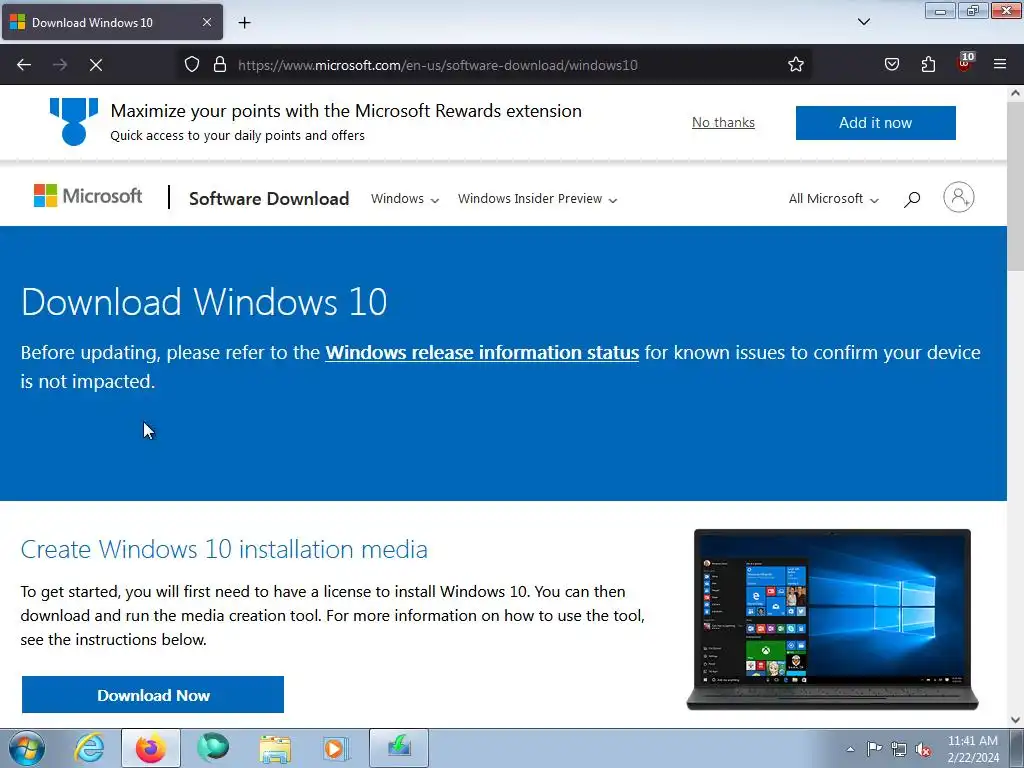1024x768 pixels.
Task: Click the muted volume tray icon
Action: coord(923,749)
